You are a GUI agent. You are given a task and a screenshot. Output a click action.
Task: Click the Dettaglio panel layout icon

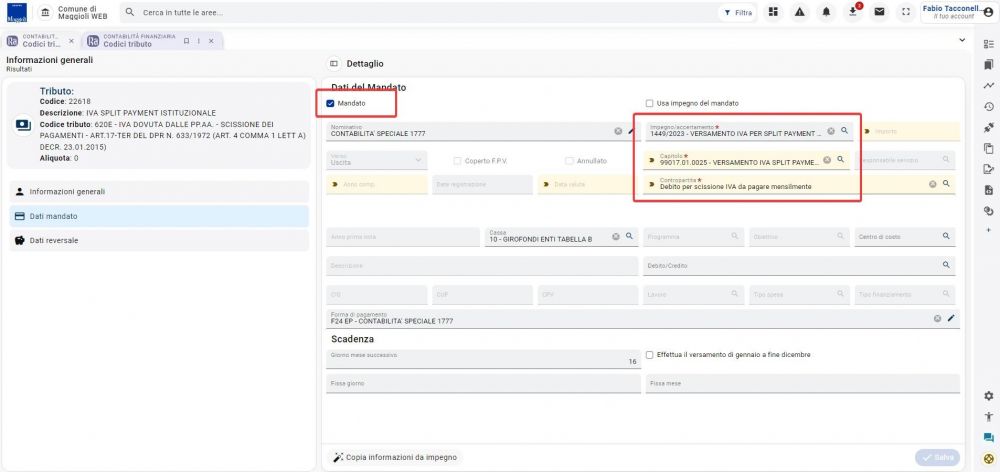point(334,64)
